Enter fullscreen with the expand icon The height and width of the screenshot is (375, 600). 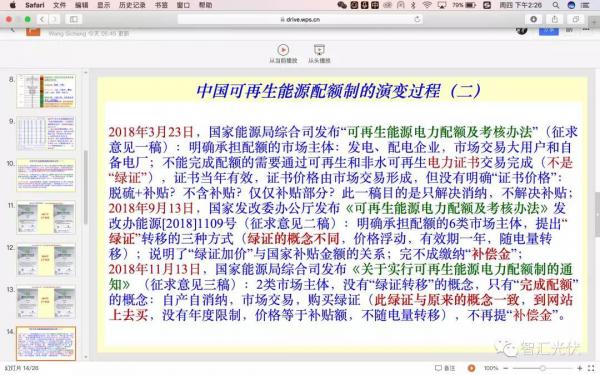(x=591, y=368)
